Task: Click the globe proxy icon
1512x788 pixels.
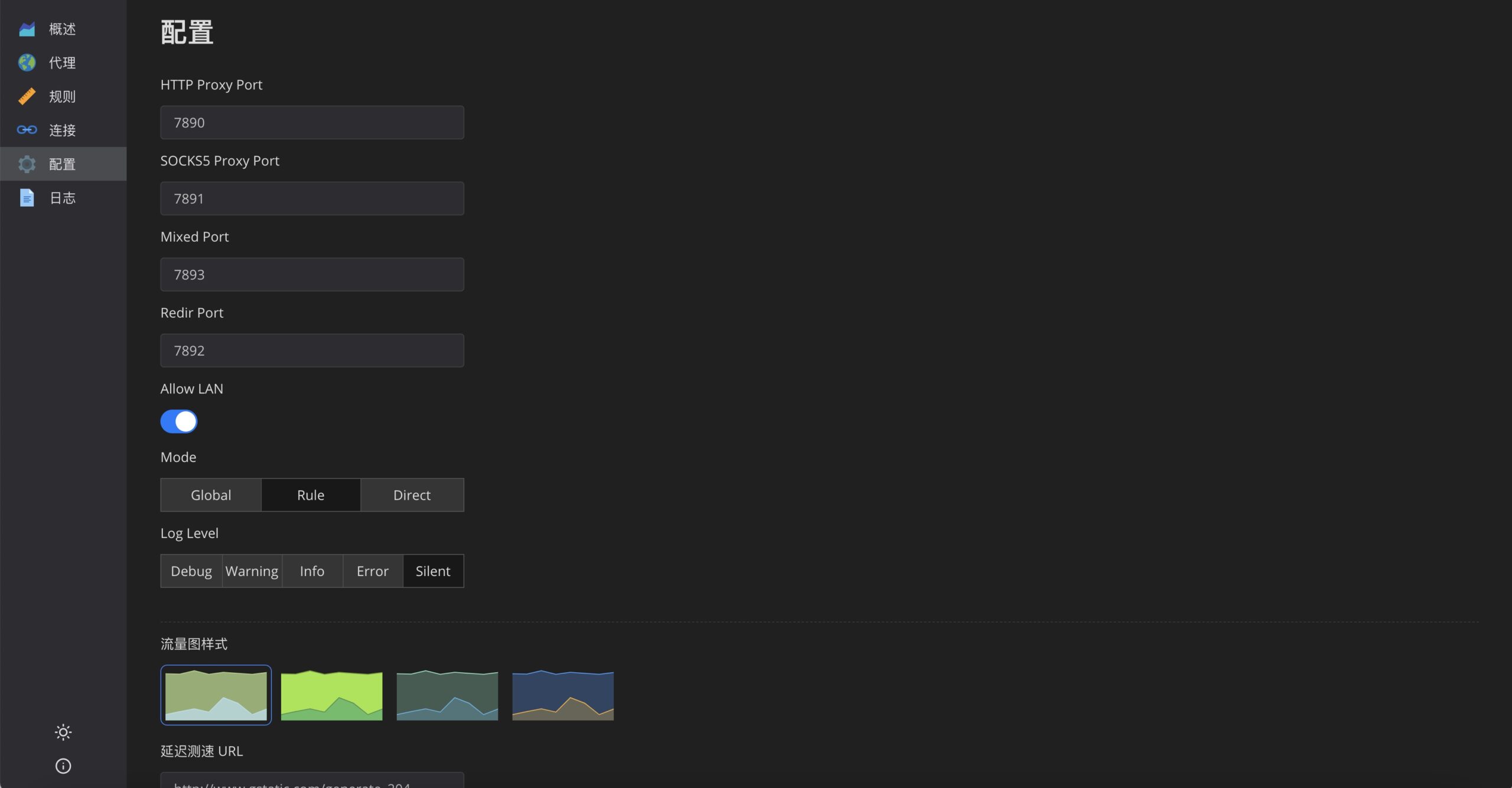Action: click(27, 63)
